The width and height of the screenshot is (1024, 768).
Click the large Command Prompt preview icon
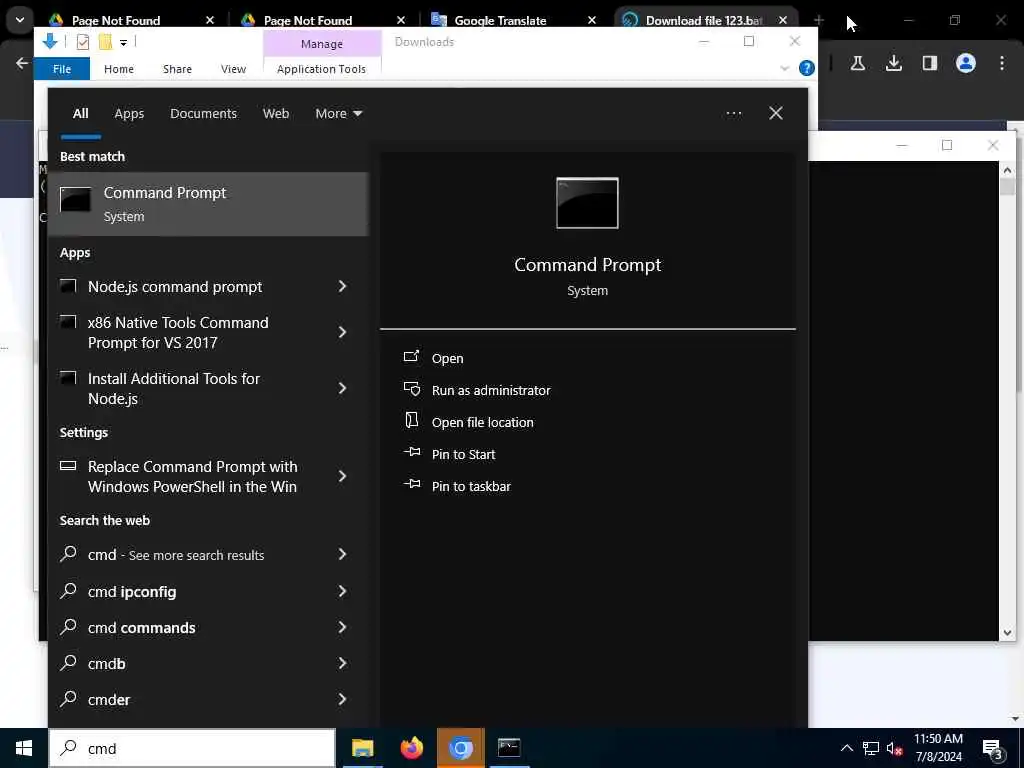(587, 203)
